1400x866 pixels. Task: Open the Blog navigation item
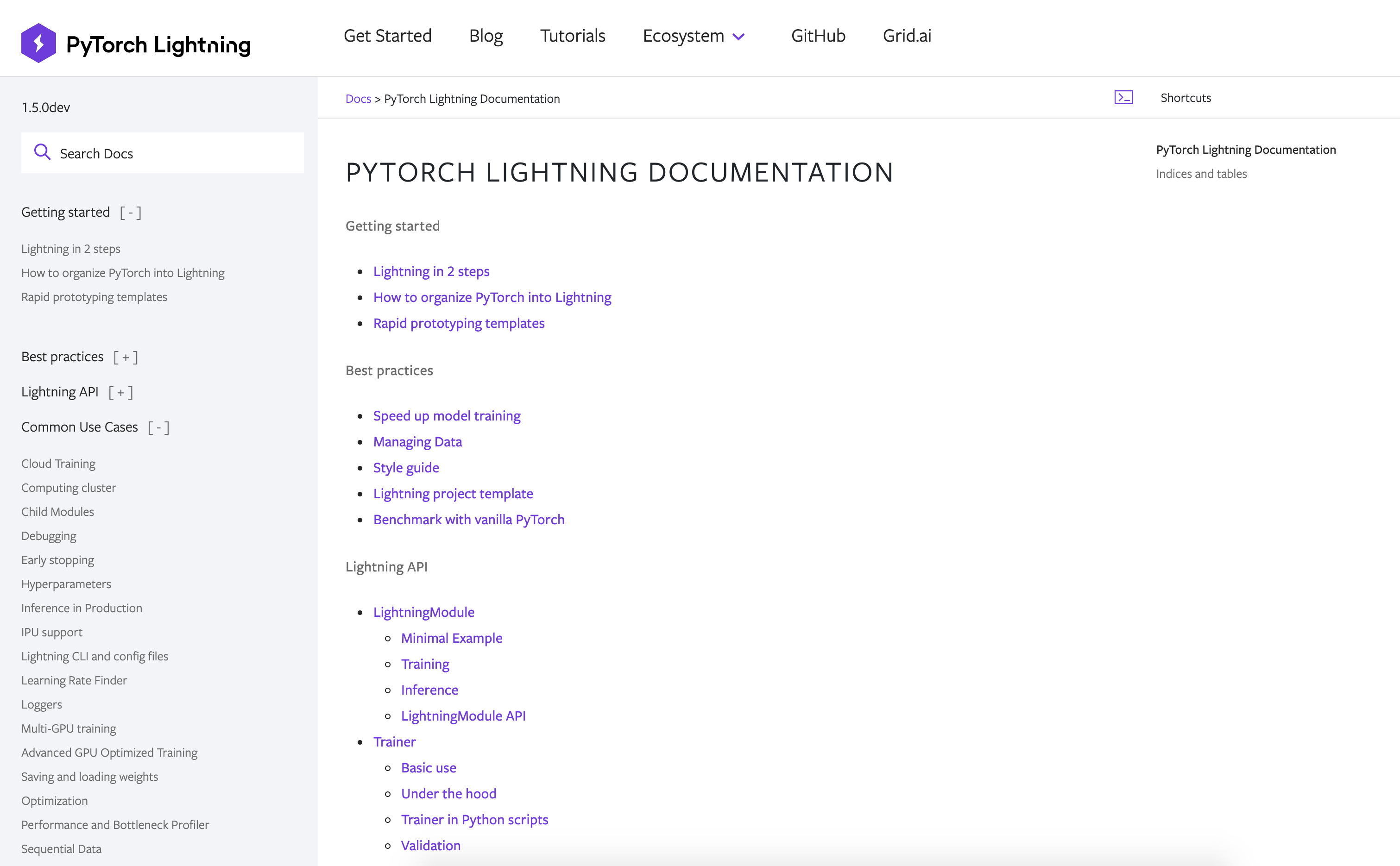[486, 36]
